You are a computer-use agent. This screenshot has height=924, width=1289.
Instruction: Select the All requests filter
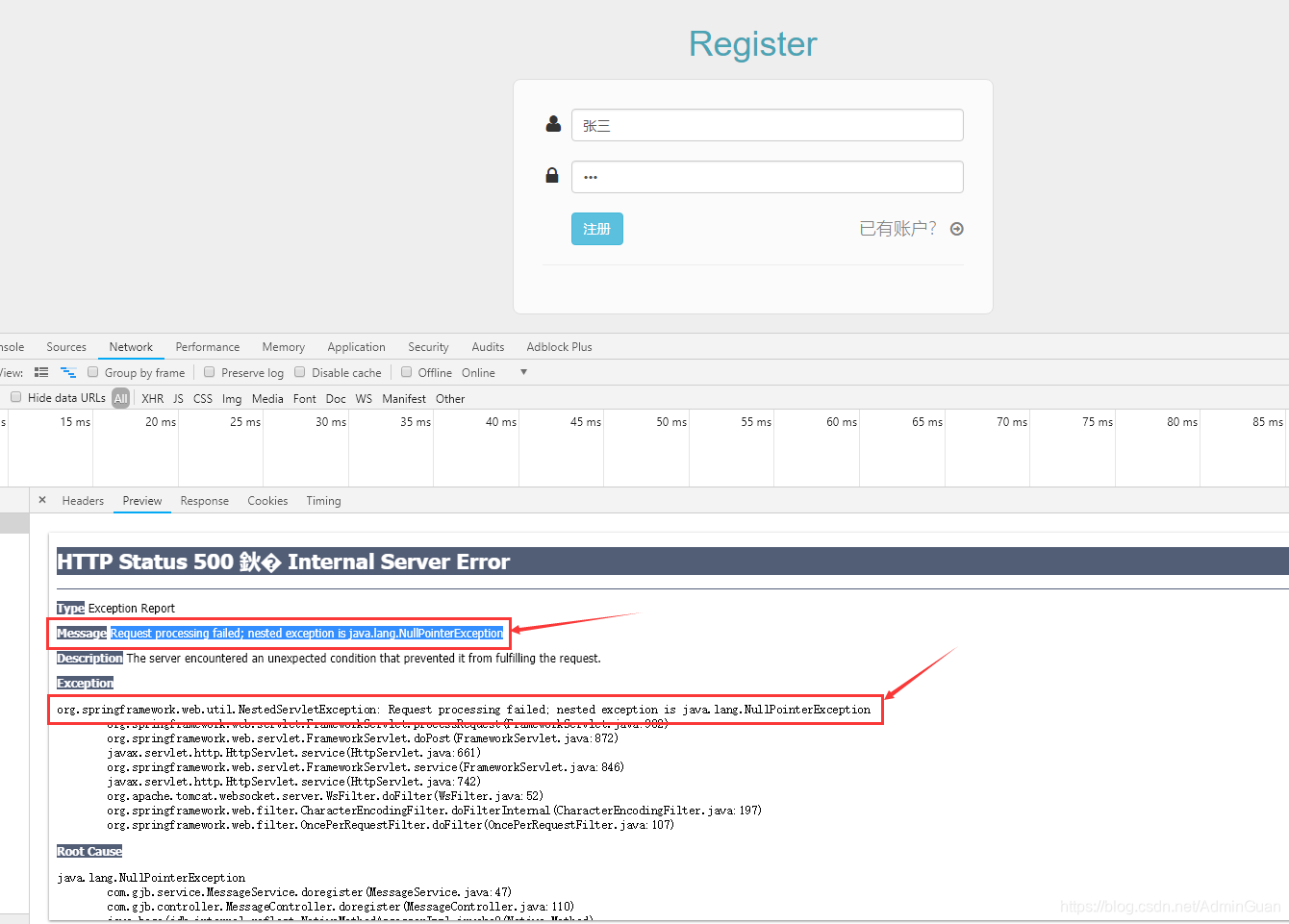pyautogui.click(x=120, y=398)
